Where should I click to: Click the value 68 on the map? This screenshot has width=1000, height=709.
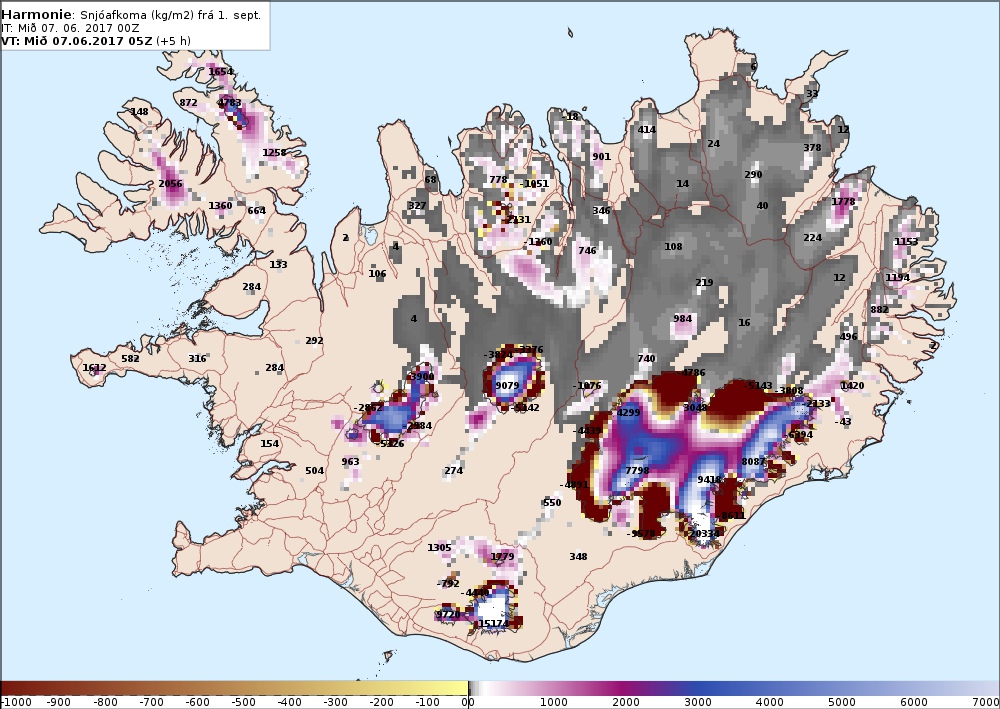pyautogui.click(x=431, y=179)
